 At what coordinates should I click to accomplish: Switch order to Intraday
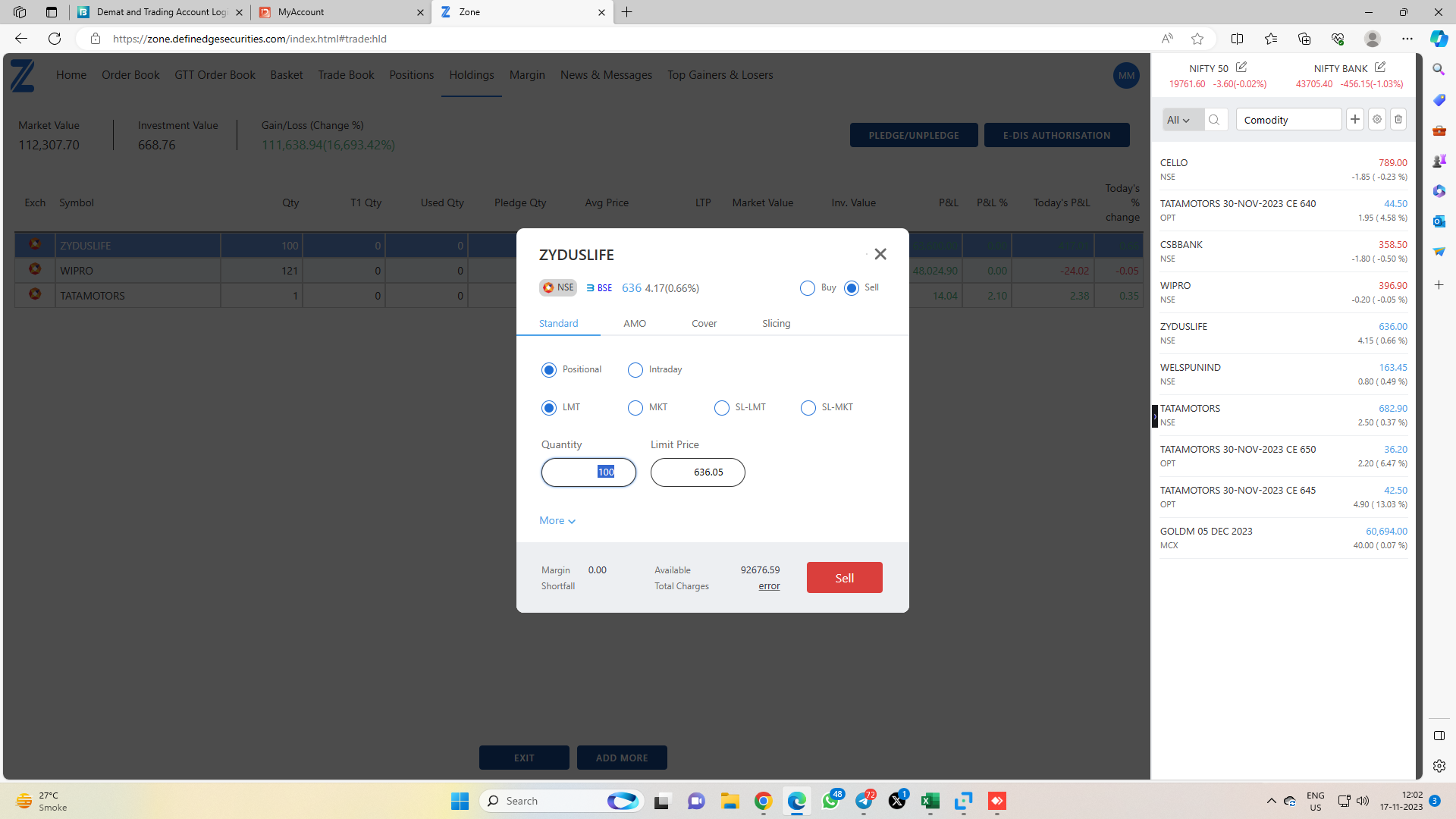635,370
